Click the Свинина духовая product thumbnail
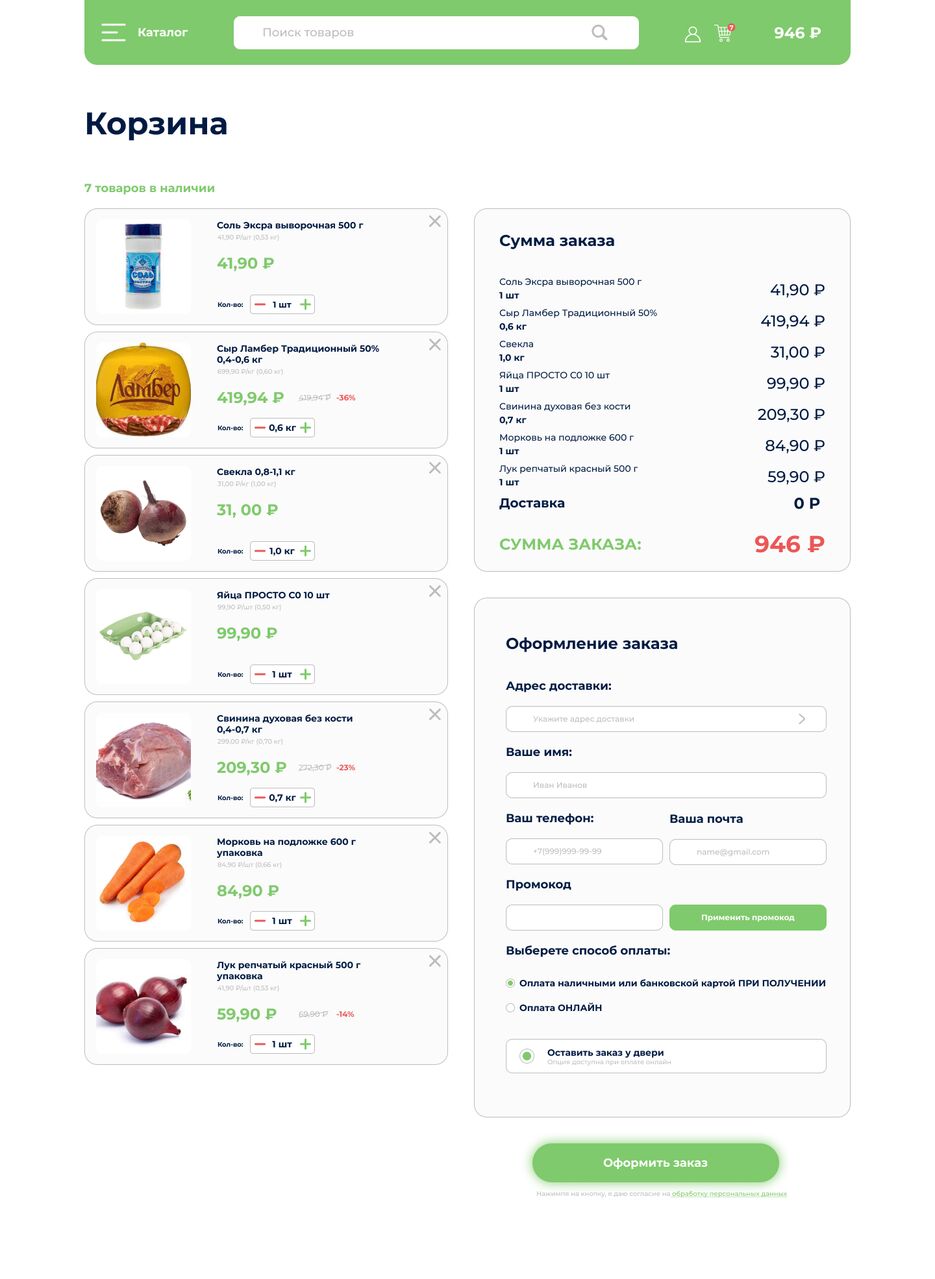This screenshot has width=935, height=1279. click(x=143, y=761)
